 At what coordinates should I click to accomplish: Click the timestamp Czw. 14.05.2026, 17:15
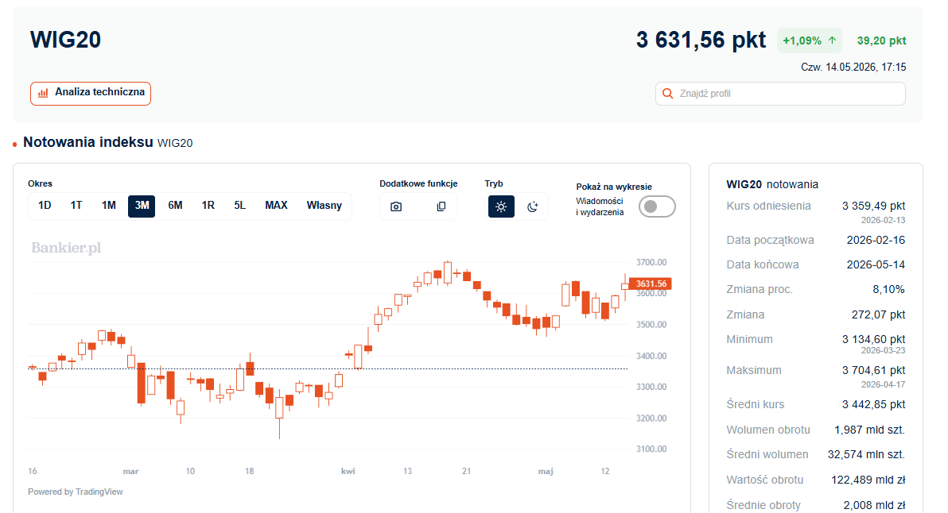(x=853, y=67)
